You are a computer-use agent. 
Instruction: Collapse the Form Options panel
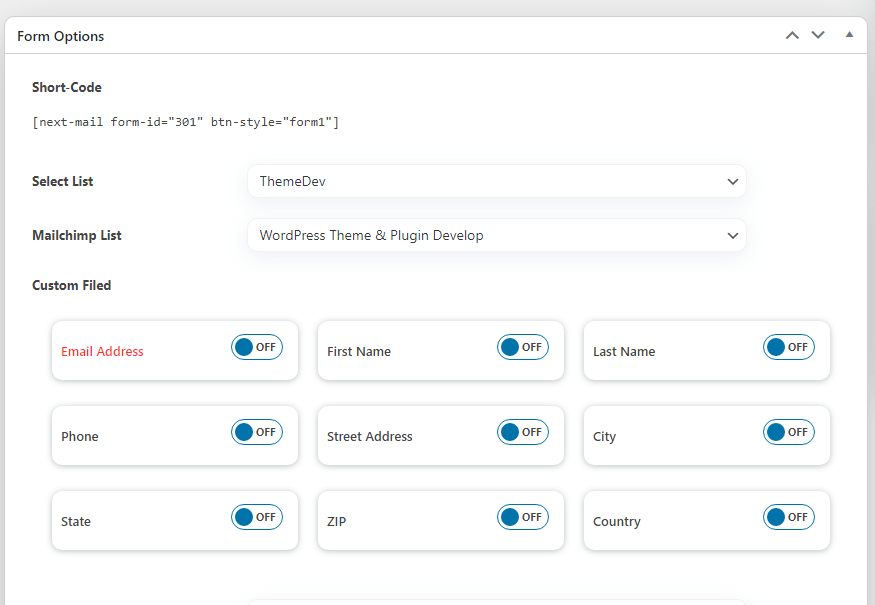click(x=849, y=35)
